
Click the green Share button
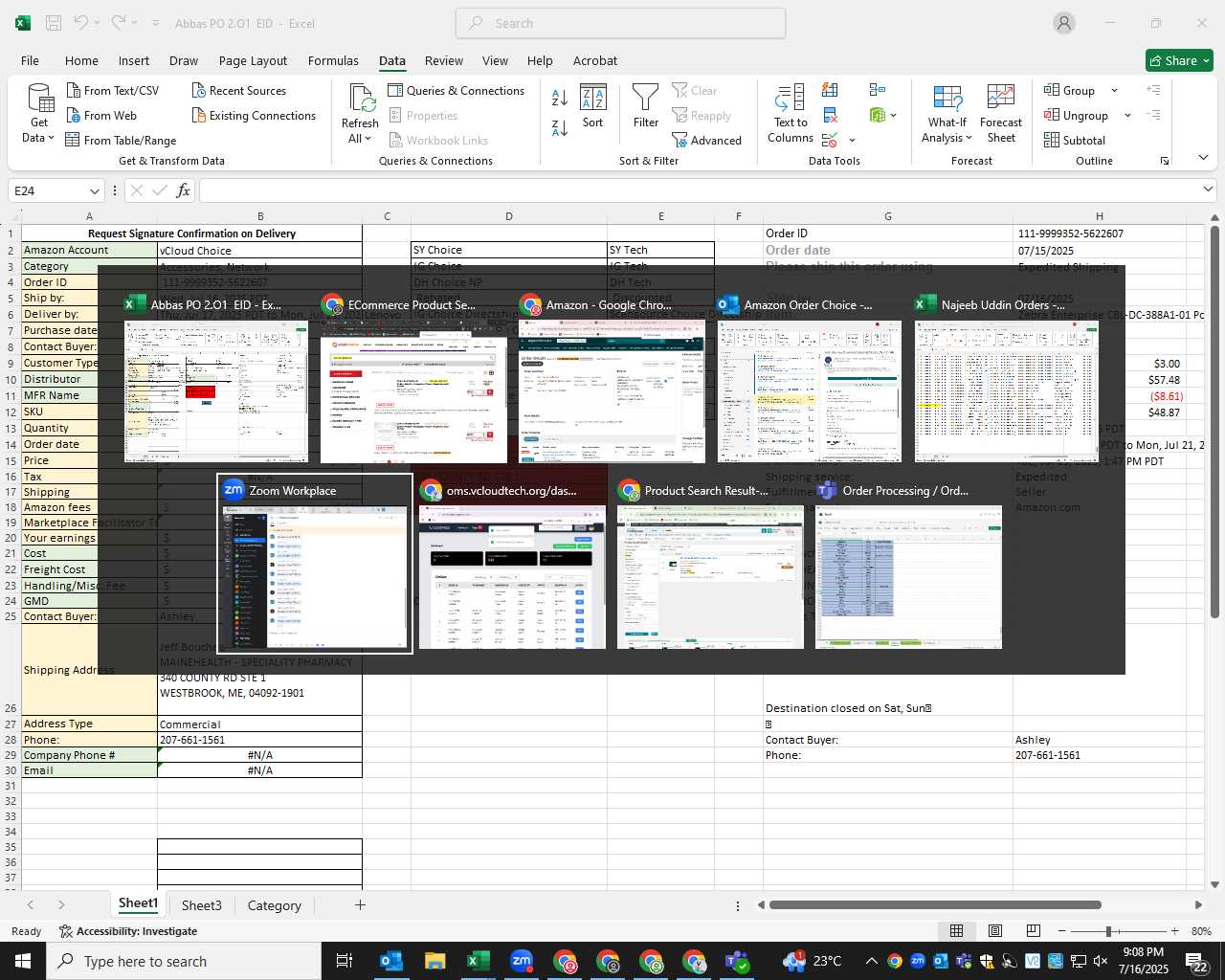pos(1179,60)
